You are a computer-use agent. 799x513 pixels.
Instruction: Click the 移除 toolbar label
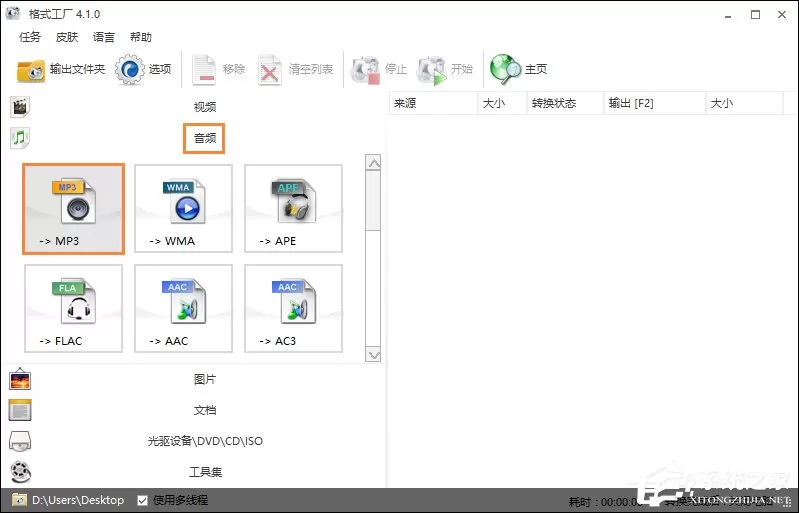233,69
